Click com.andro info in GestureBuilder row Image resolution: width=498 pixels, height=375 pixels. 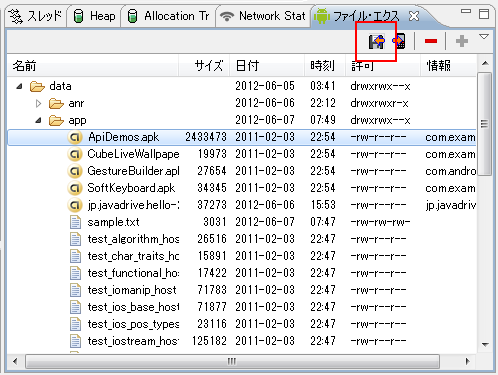[x=451, y=171]
